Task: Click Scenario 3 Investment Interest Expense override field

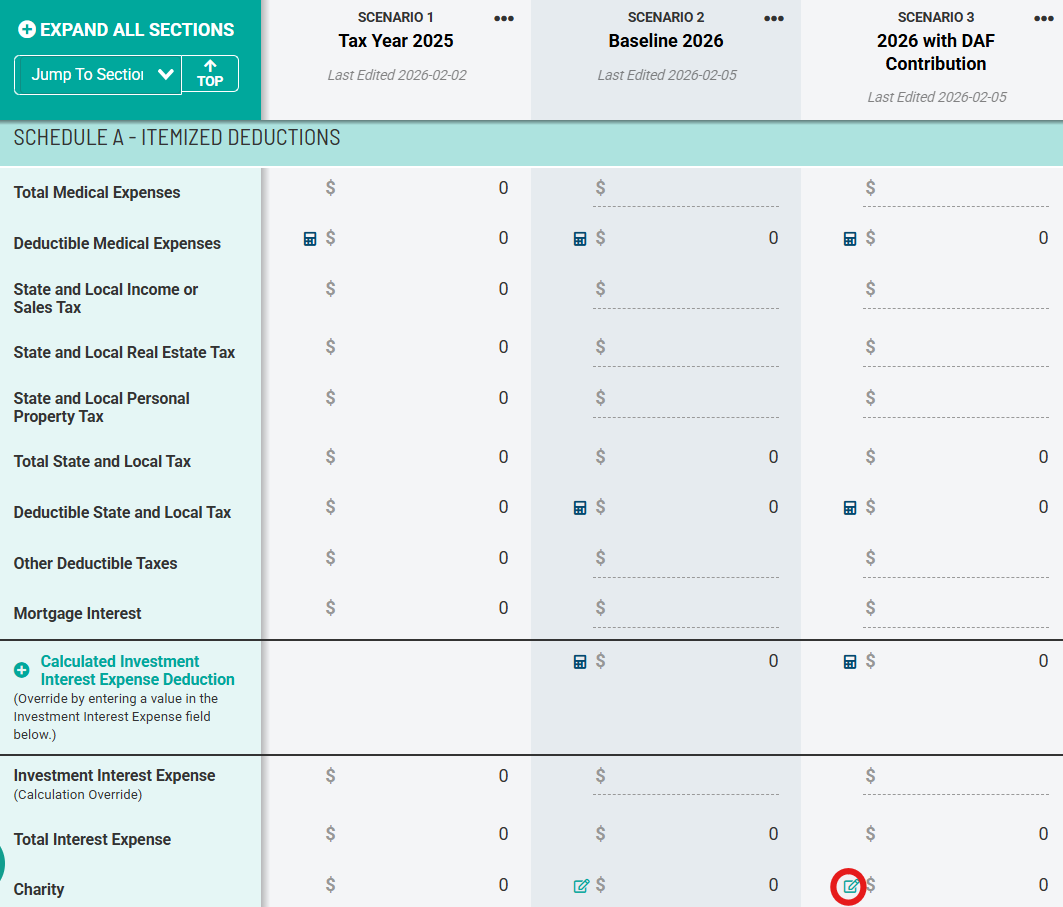Action: click(x=963, y=776)
